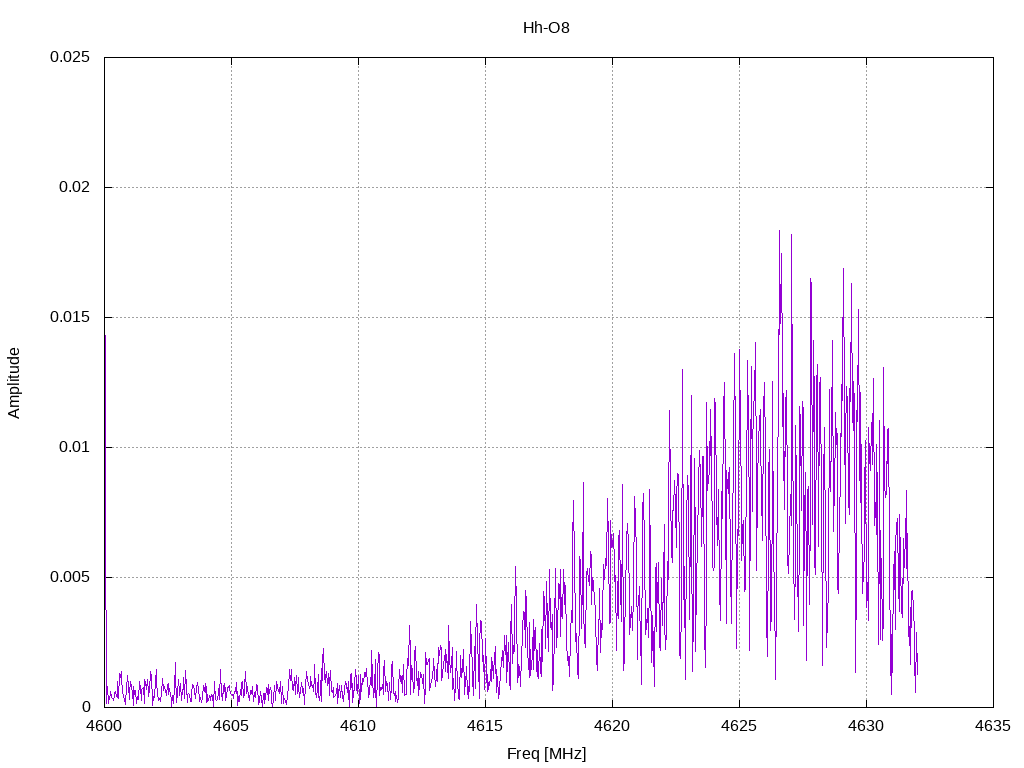Click the 4600 x-axis tick label
The height and width of the screenshot is (768, 1024).
[104, 726]
